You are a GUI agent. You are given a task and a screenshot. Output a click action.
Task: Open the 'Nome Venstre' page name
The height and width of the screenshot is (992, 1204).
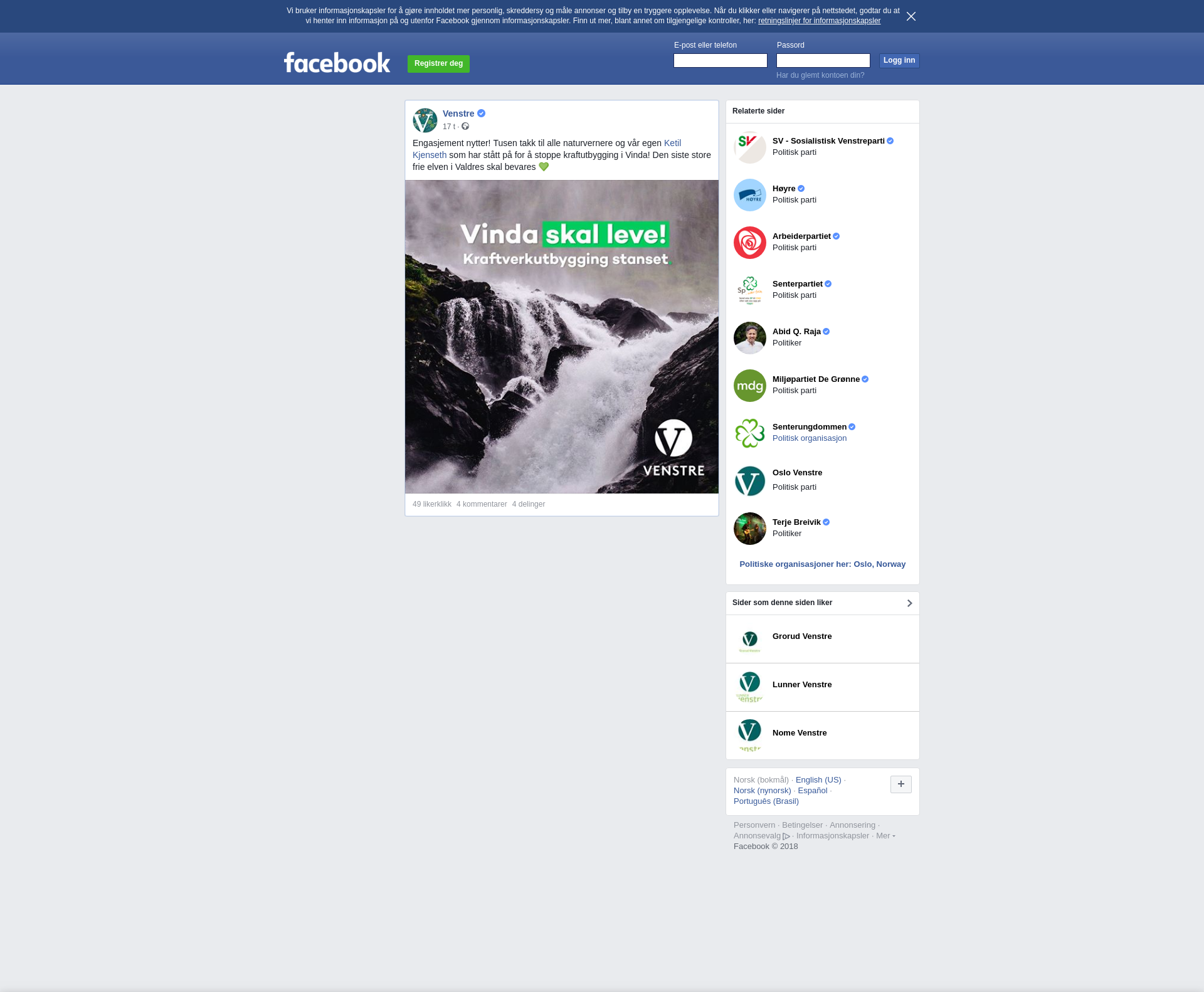pos(800,733)
